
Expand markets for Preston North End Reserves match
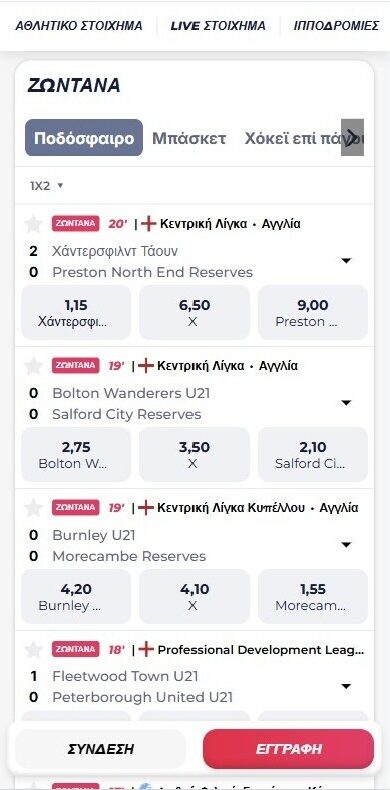tap(346, 261)
